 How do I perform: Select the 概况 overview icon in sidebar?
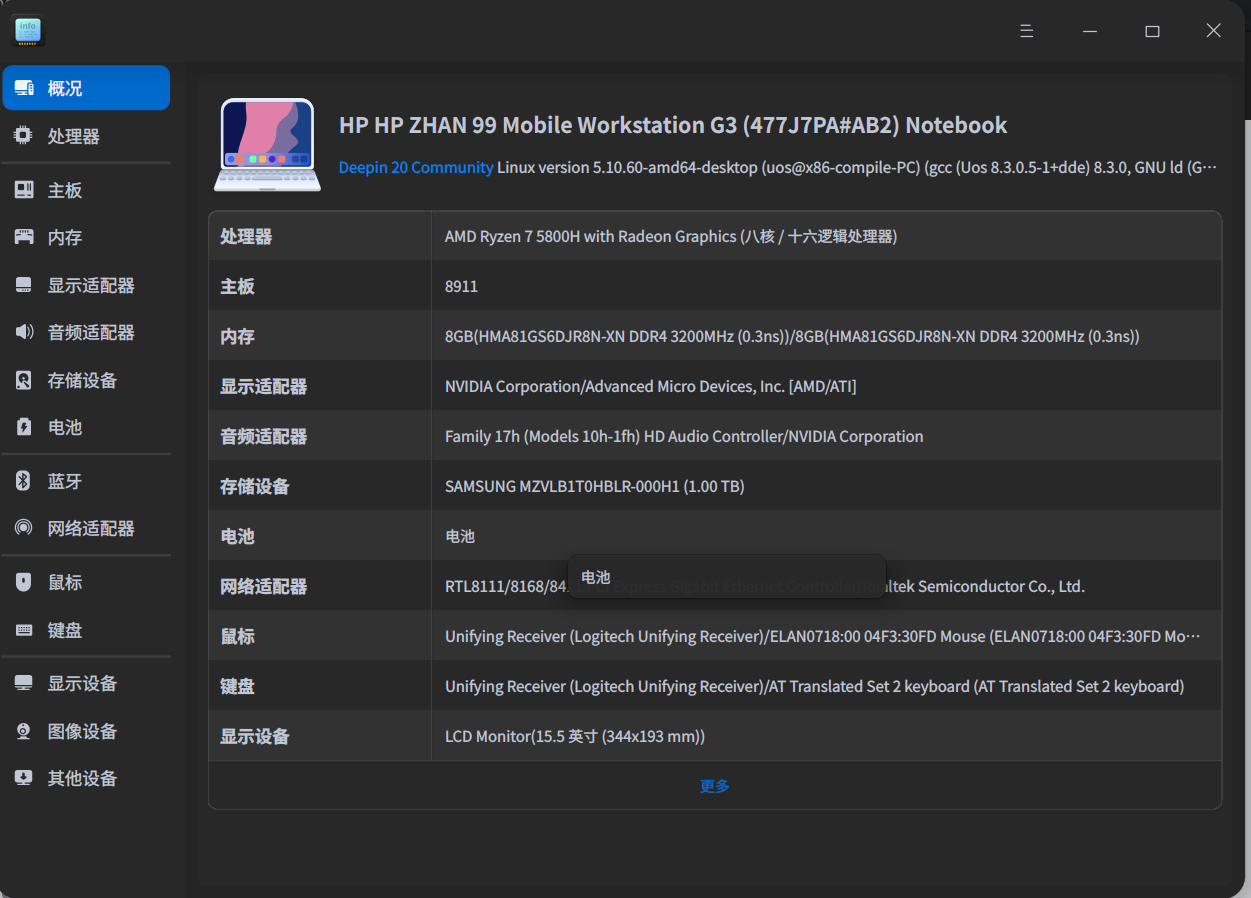coord(24,88)
